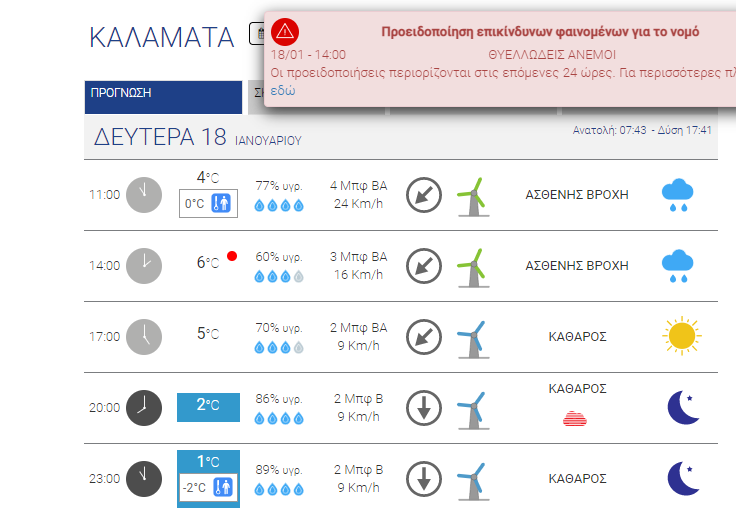Click the feels-like 0°C box at 11:00
This screenshot has height=514, width=736.
pyautogui.click(x=208, y=204)
